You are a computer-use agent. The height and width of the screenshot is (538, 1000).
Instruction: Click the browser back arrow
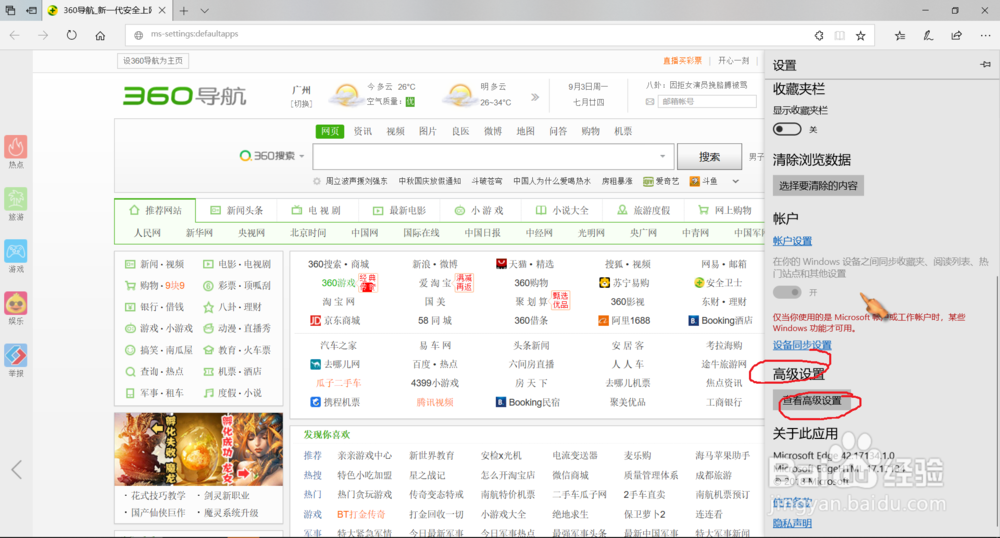point(15,36)
